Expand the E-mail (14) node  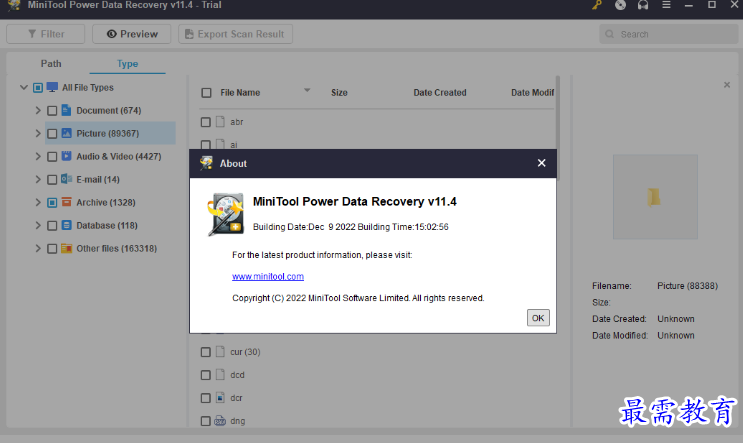[38, 179]
